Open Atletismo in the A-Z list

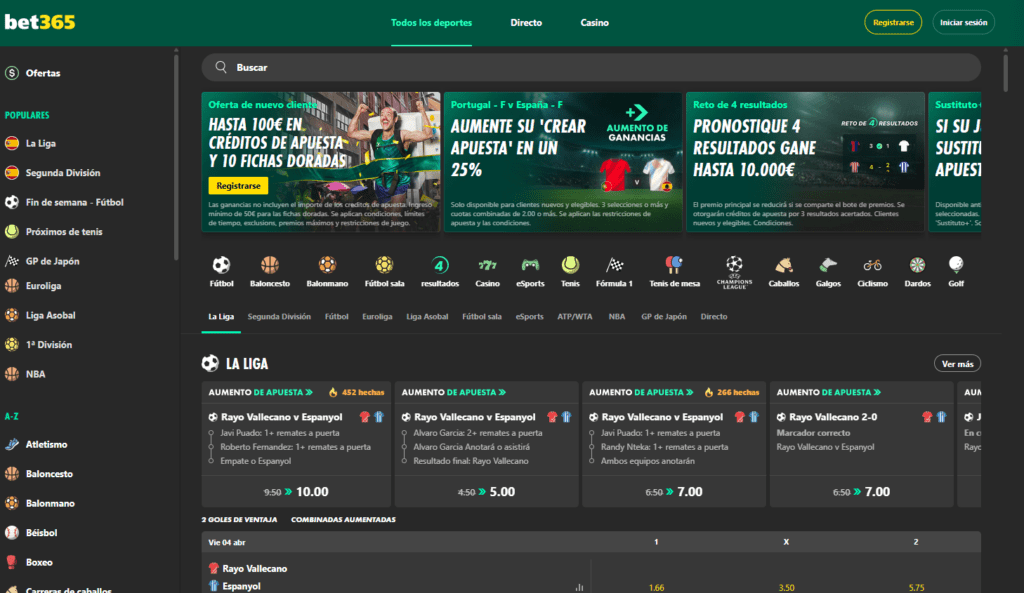tap(46, 444)
